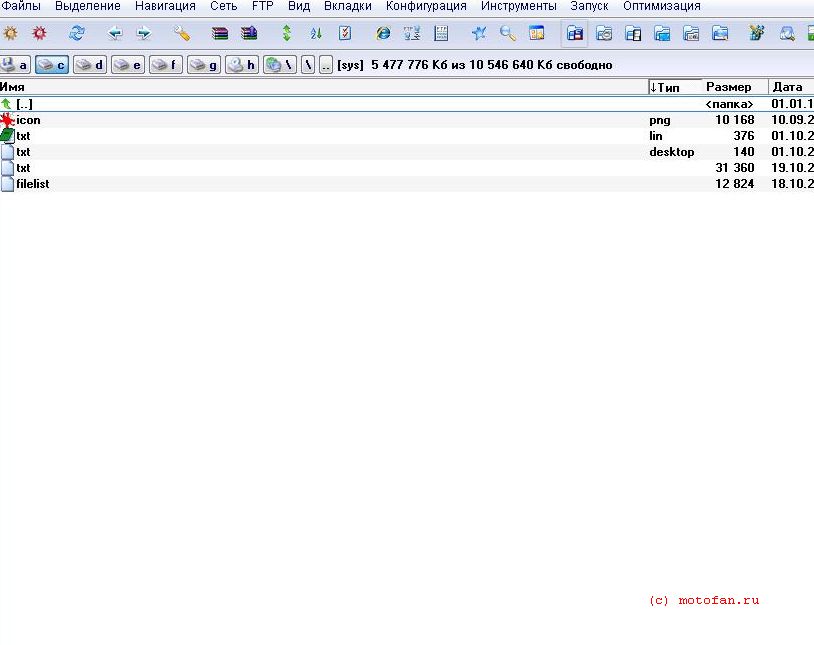This screenshot has height=645, width=814.
Task: Switch to drive e
Action: point(128,65)
